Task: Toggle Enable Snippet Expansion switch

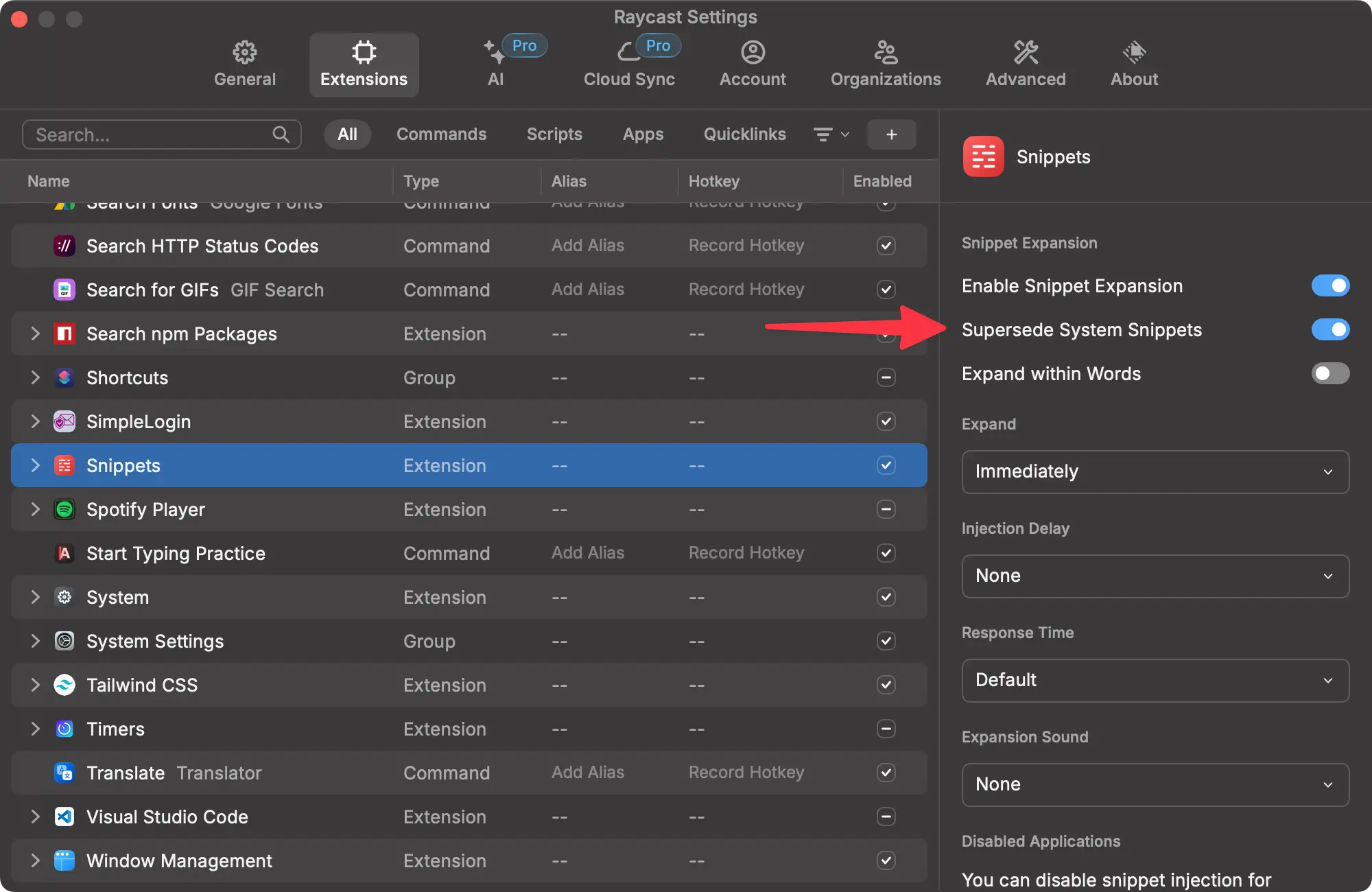Action: point(1330,285)
